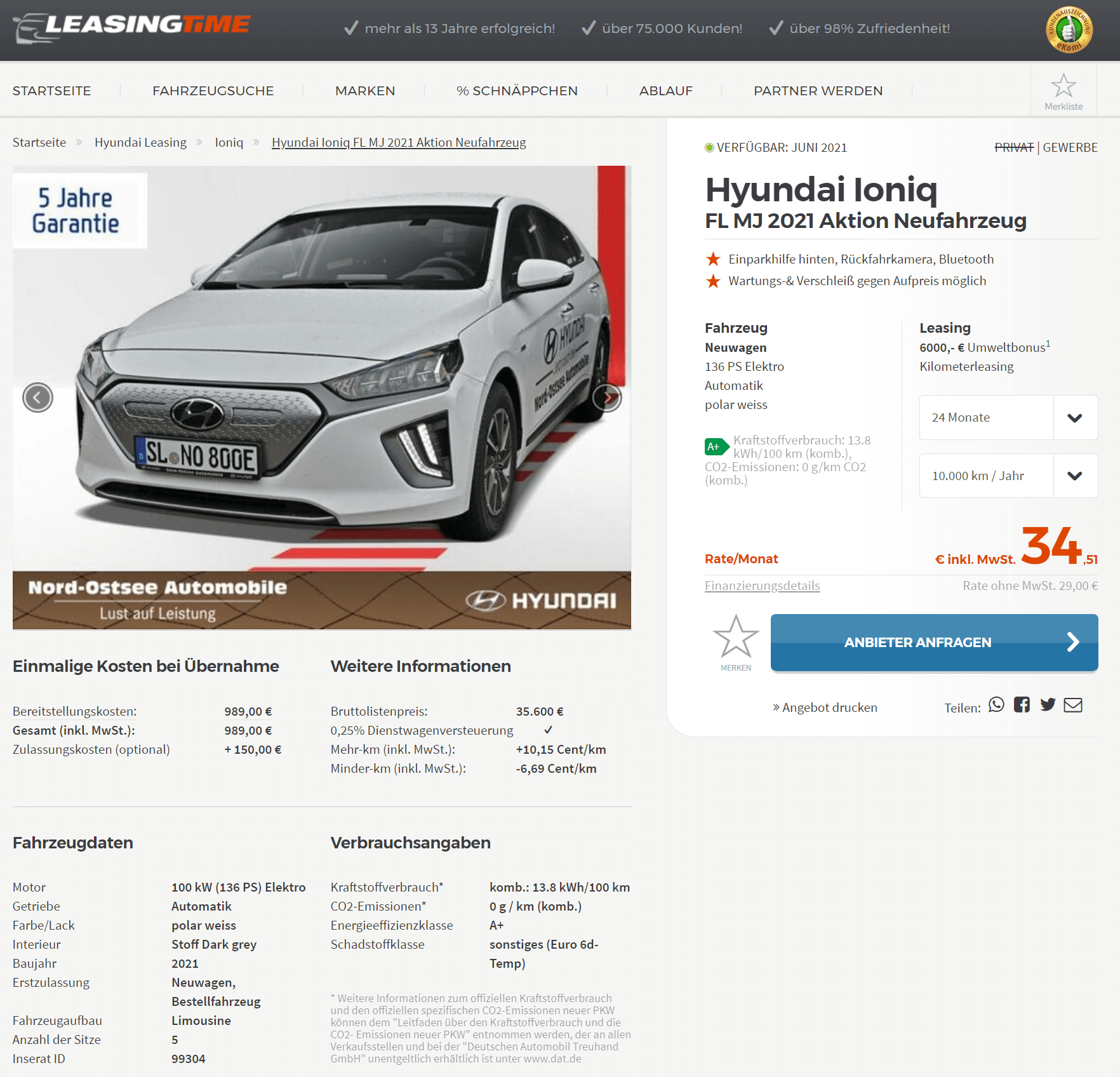The width and height of the screenshot is (1120, 1077).
Task: Click the Merken star to save offer
Action: [x=736, y=636]
